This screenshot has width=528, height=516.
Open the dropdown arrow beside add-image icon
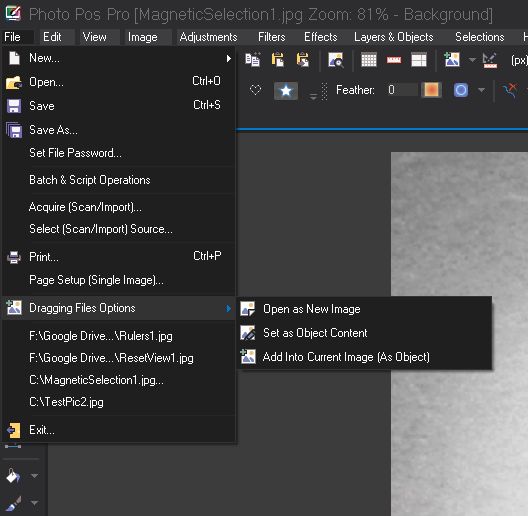click(472, 60)
